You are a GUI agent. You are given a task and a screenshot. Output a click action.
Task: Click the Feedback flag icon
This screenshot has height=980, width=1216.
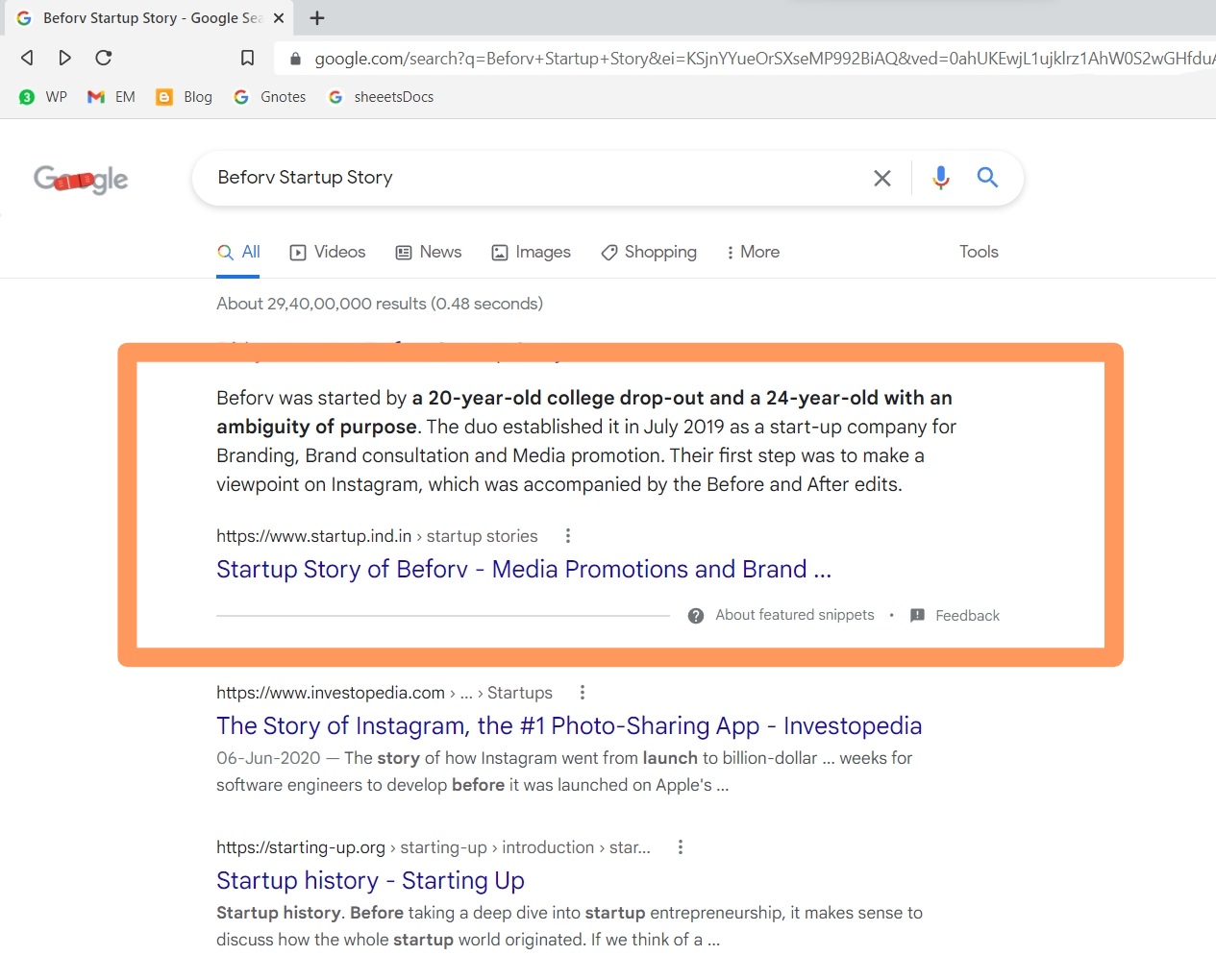click(917, 616)
